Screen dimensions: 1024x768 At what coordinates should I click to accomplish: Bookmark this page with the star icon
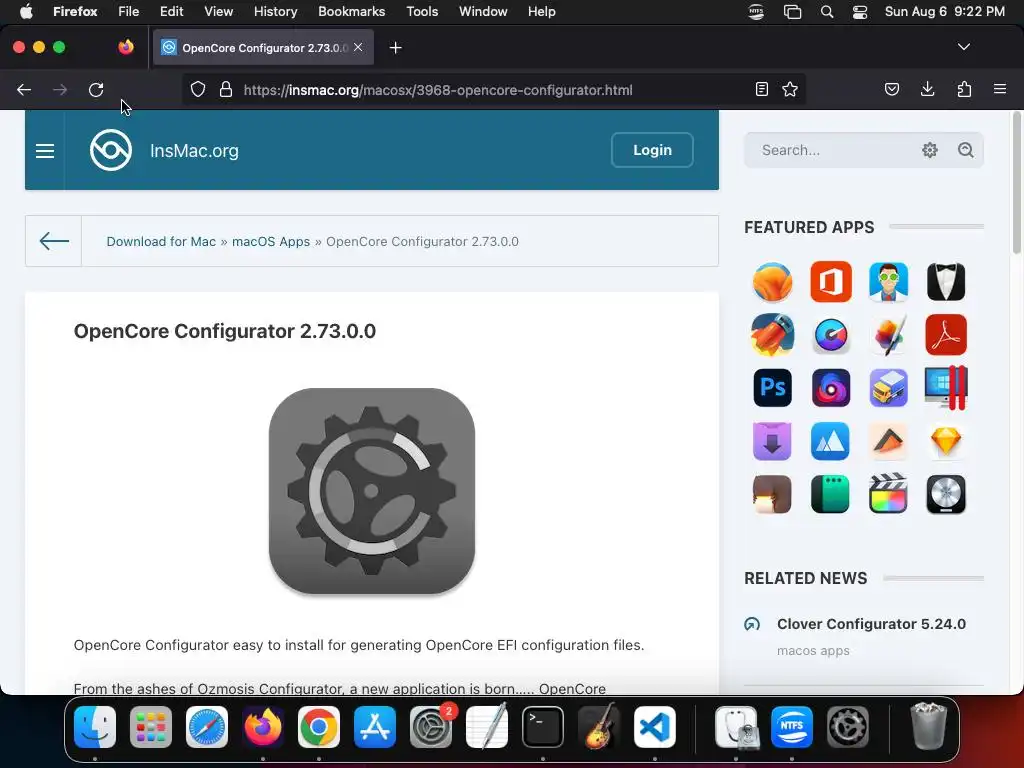(790, 89)
